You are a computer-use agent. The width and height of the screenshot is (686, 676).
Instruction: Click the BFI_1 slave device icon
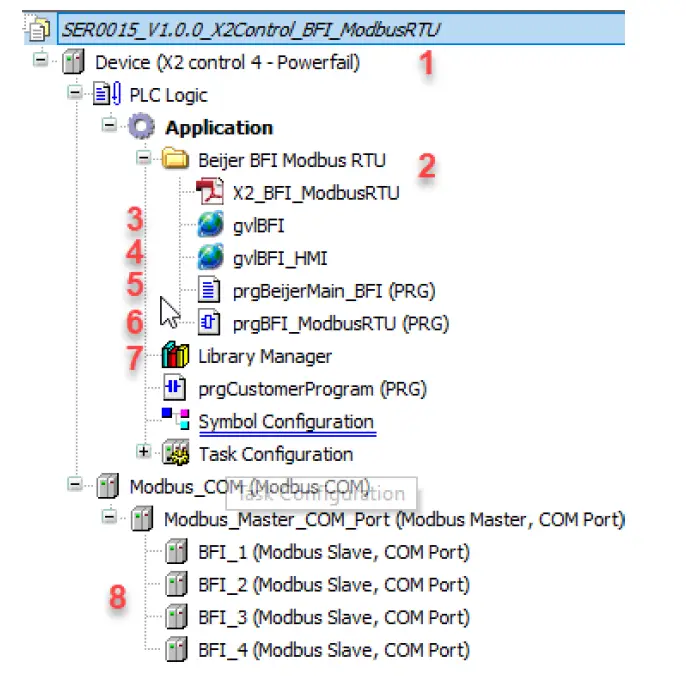click(x=176, y=551)
